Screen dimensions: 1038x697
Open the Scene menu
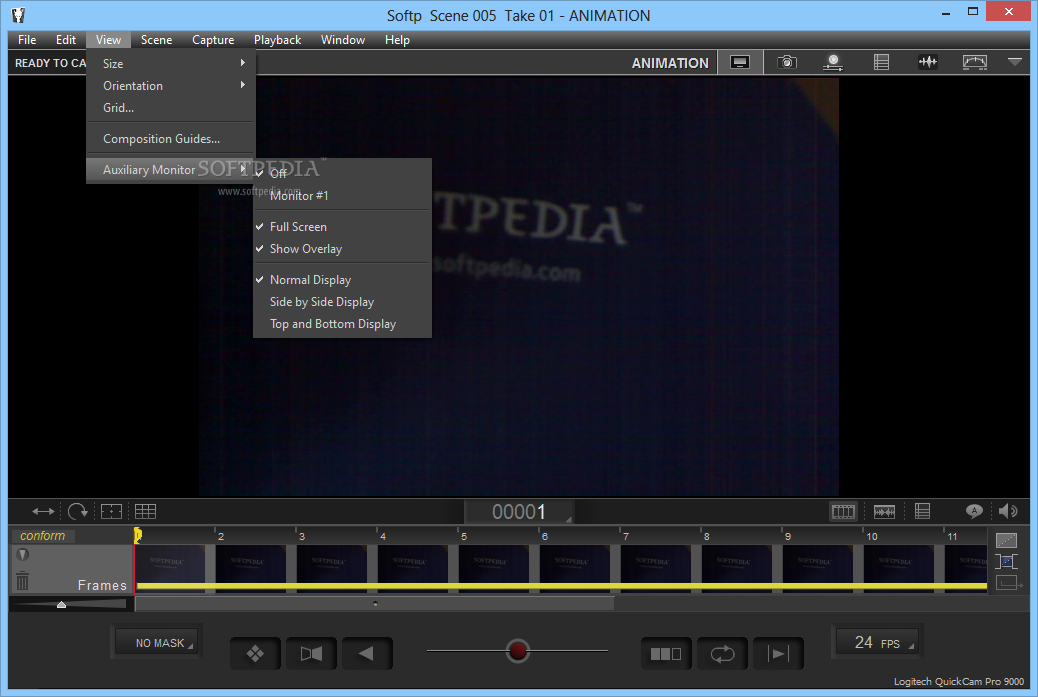156,40
